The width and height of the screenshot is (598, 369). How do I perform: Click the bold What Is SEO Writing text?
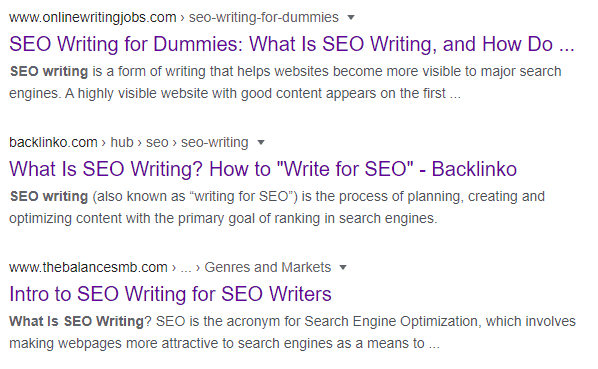click(x=76, y=321)
